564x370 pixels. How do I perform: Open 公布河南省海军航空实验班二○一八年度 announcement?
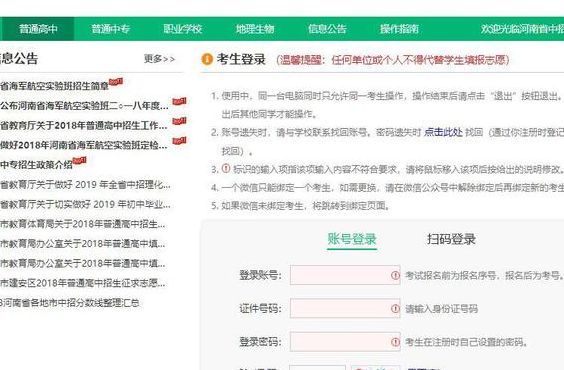coord(84,106)
